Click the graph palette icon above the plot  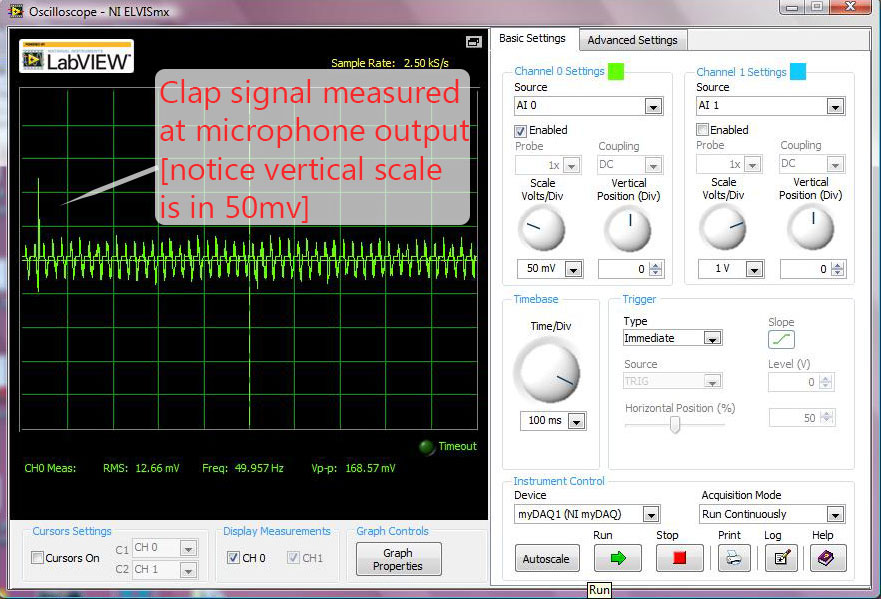click(474, 42)
